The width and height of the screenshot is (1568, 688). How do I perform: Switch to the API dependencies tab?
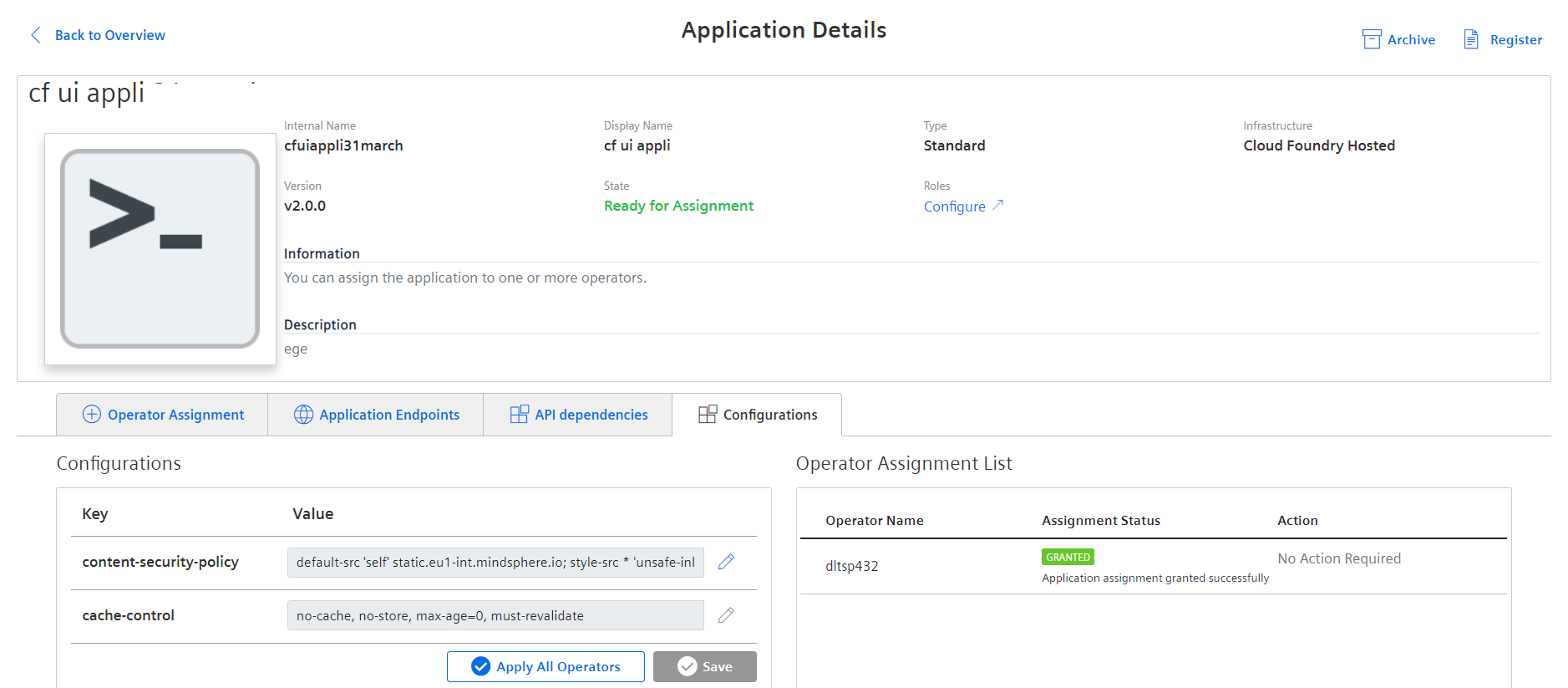(x=577, y=415)
